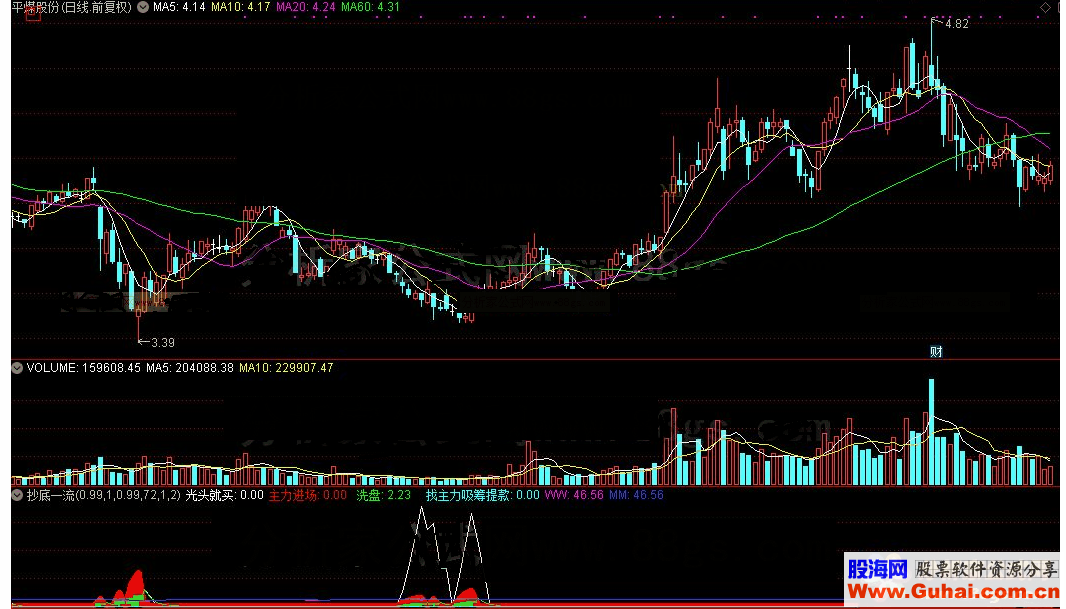Select the 平煤股份(日线,前复权) chart title
Image resolution: width=1066 pixels, height=609 pixels.
pyautogui.click(x=72, y=7)
